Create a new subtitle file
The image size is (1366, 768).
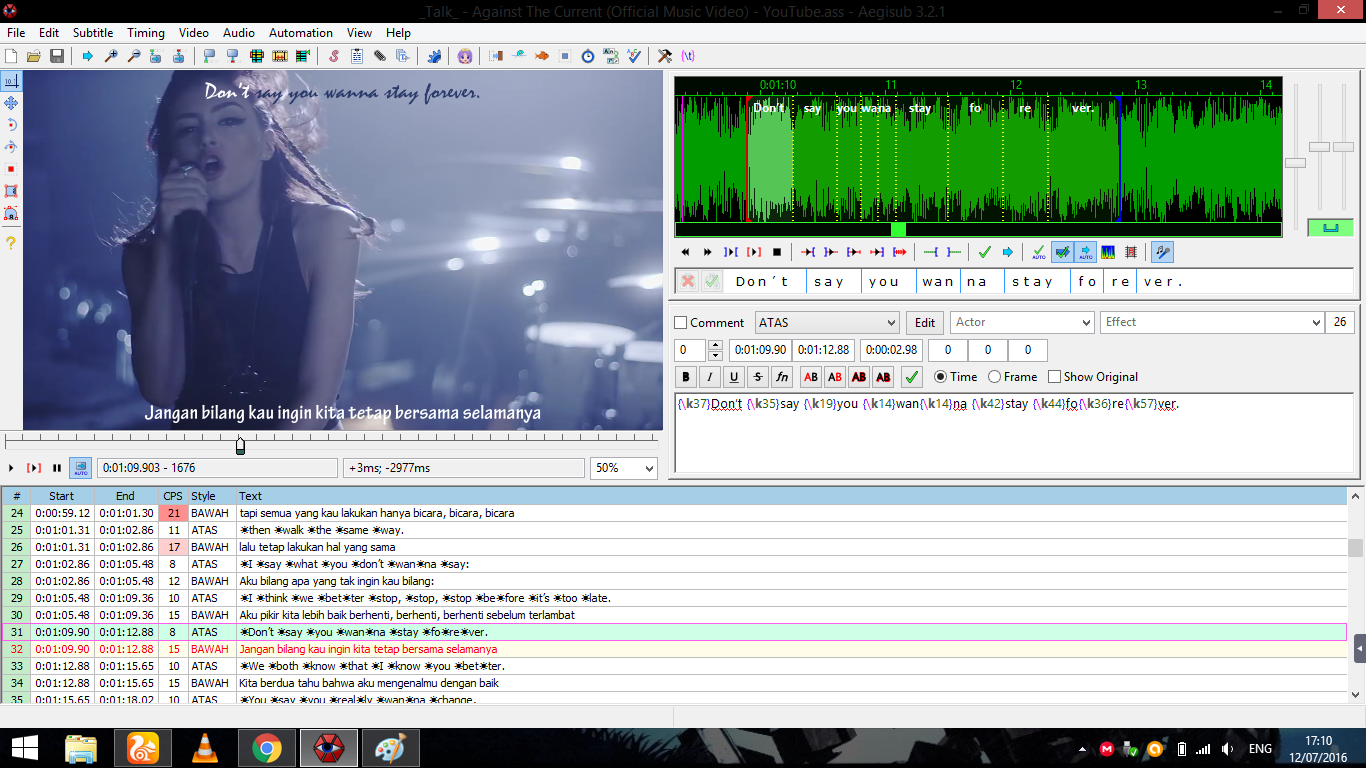[x=12, y=56]
